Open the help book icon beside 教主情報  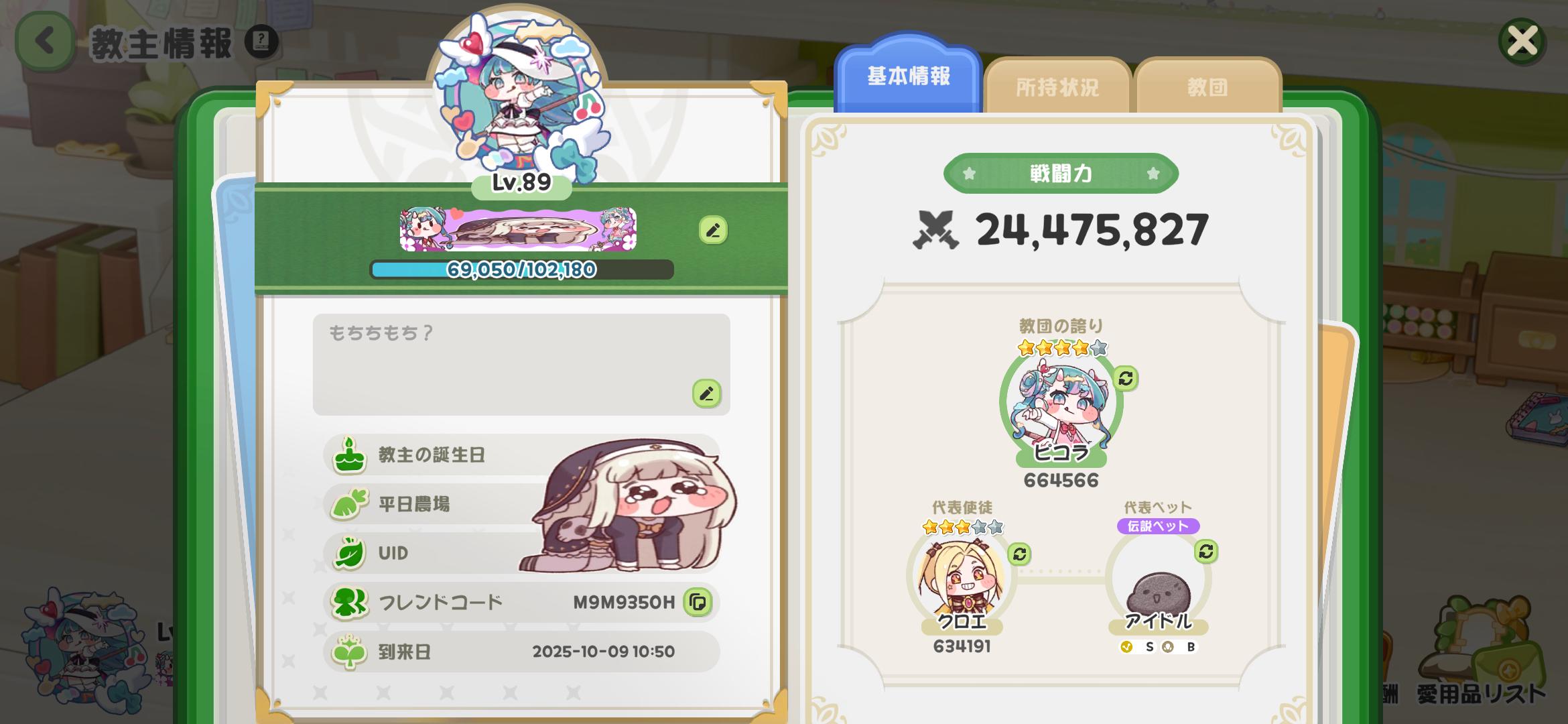(261, 42)
